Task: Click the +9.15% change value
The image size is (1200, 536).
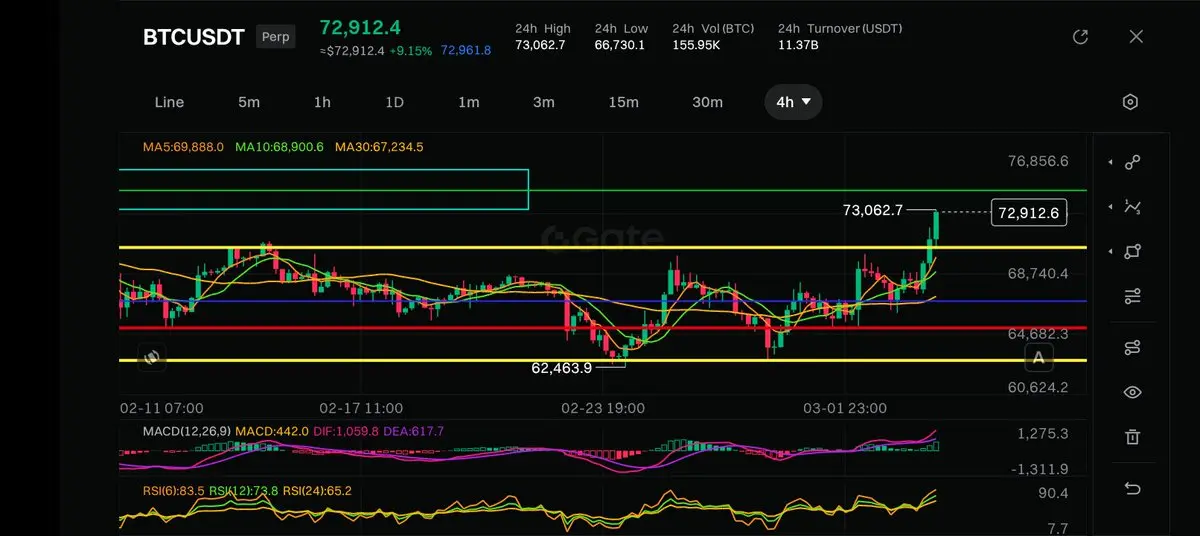Action: coord(411,50)
